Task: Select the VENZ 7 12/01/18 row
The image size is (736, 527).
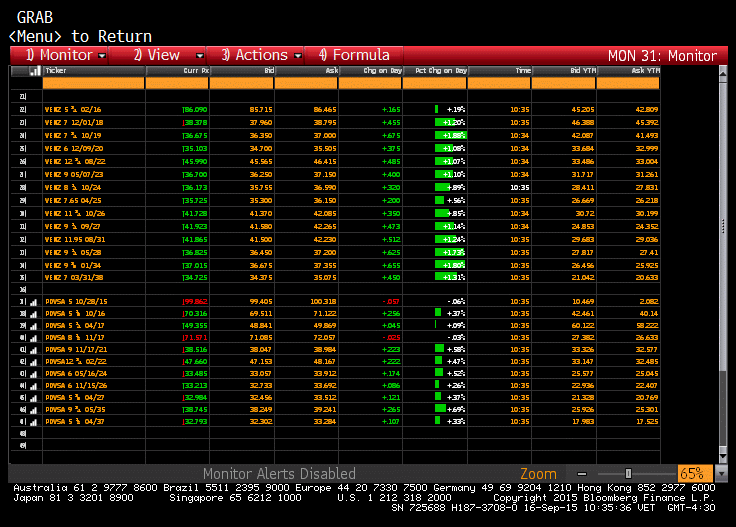Action: 335,122
